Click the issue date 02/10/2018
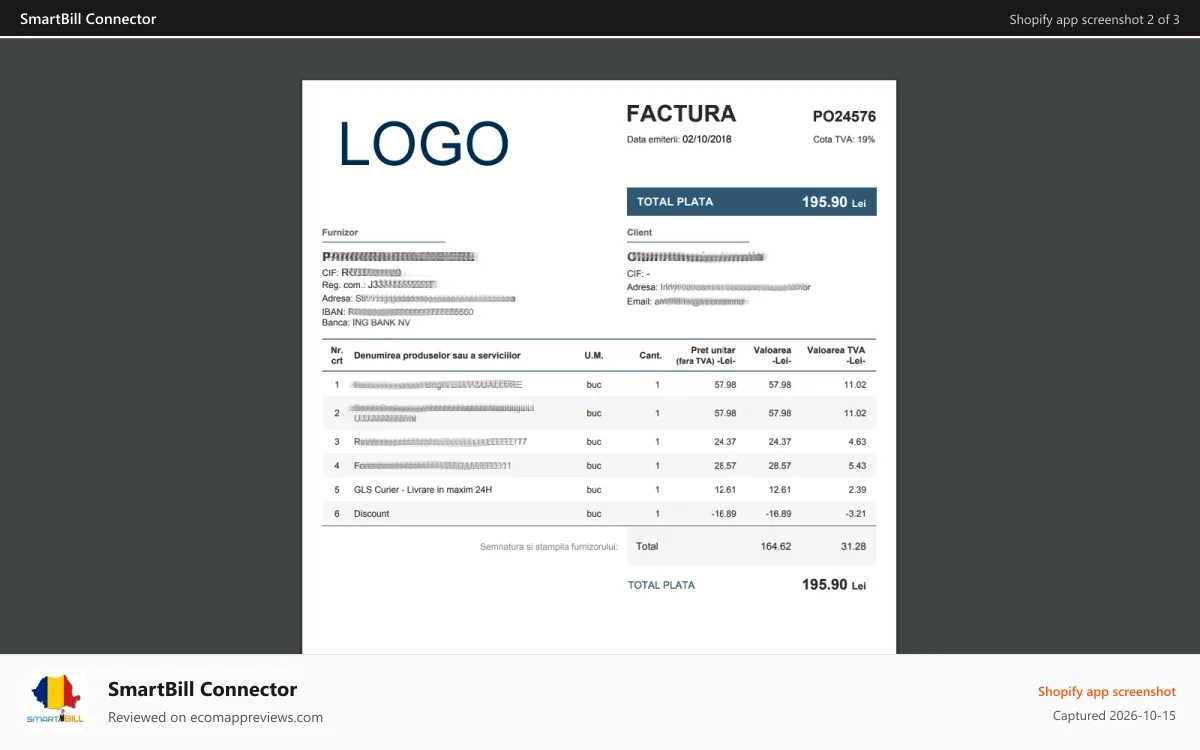The height and width of the screenshot is (750, 1200). click(707, 139)
